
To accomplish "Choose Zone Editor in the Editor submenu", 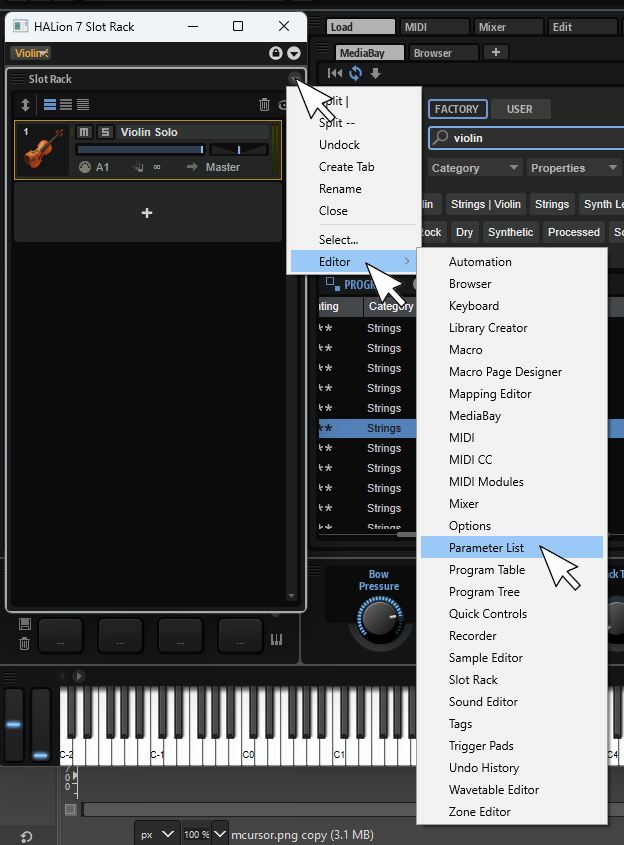I will click(x=511, y=812).
